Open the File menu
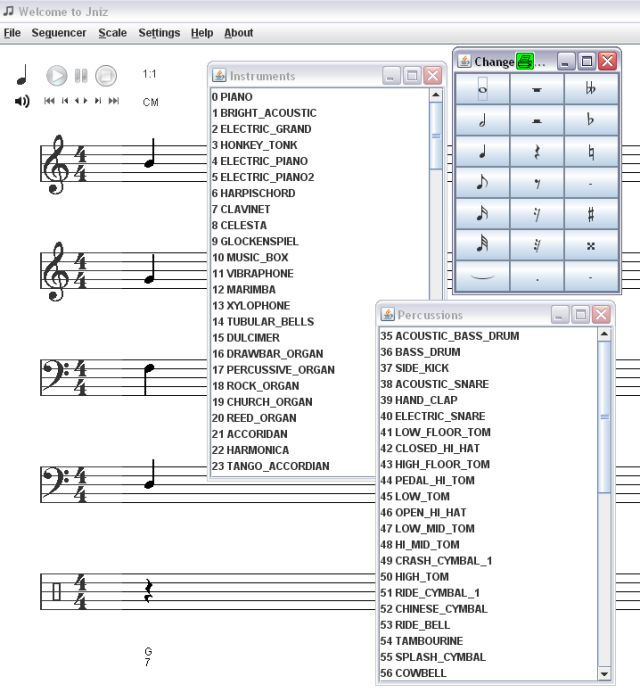This screenshot has height=693, width=640. (x=12, y=33)
